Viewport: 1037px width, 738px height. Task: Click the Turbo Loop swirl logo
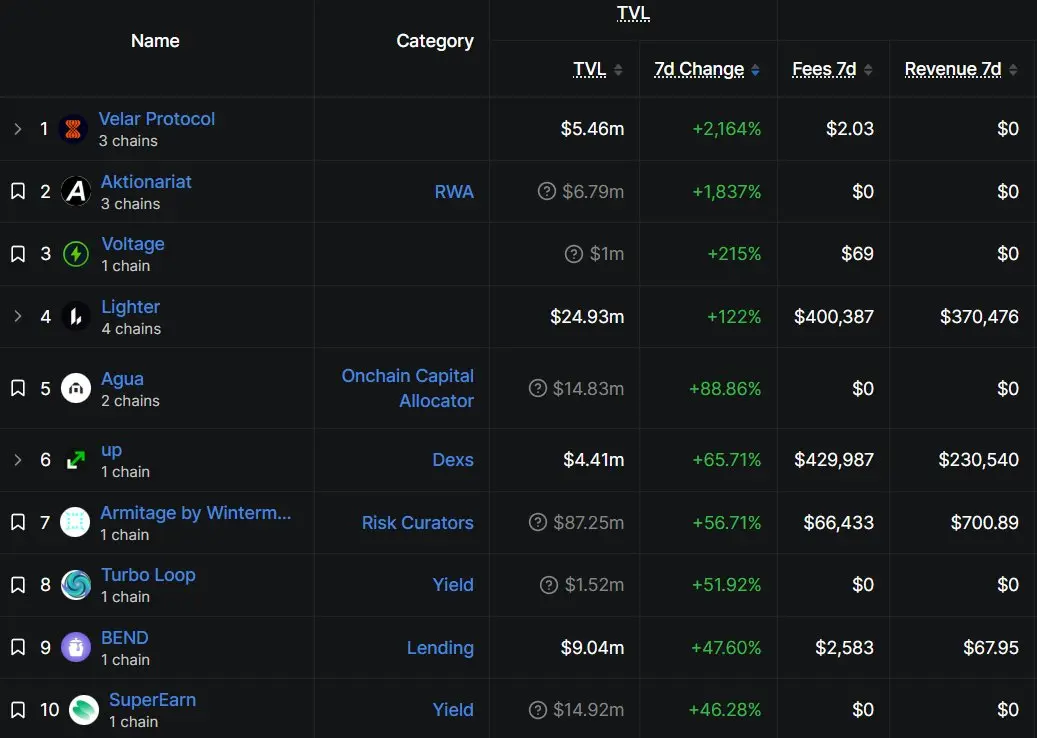click(x=76, y=585)
